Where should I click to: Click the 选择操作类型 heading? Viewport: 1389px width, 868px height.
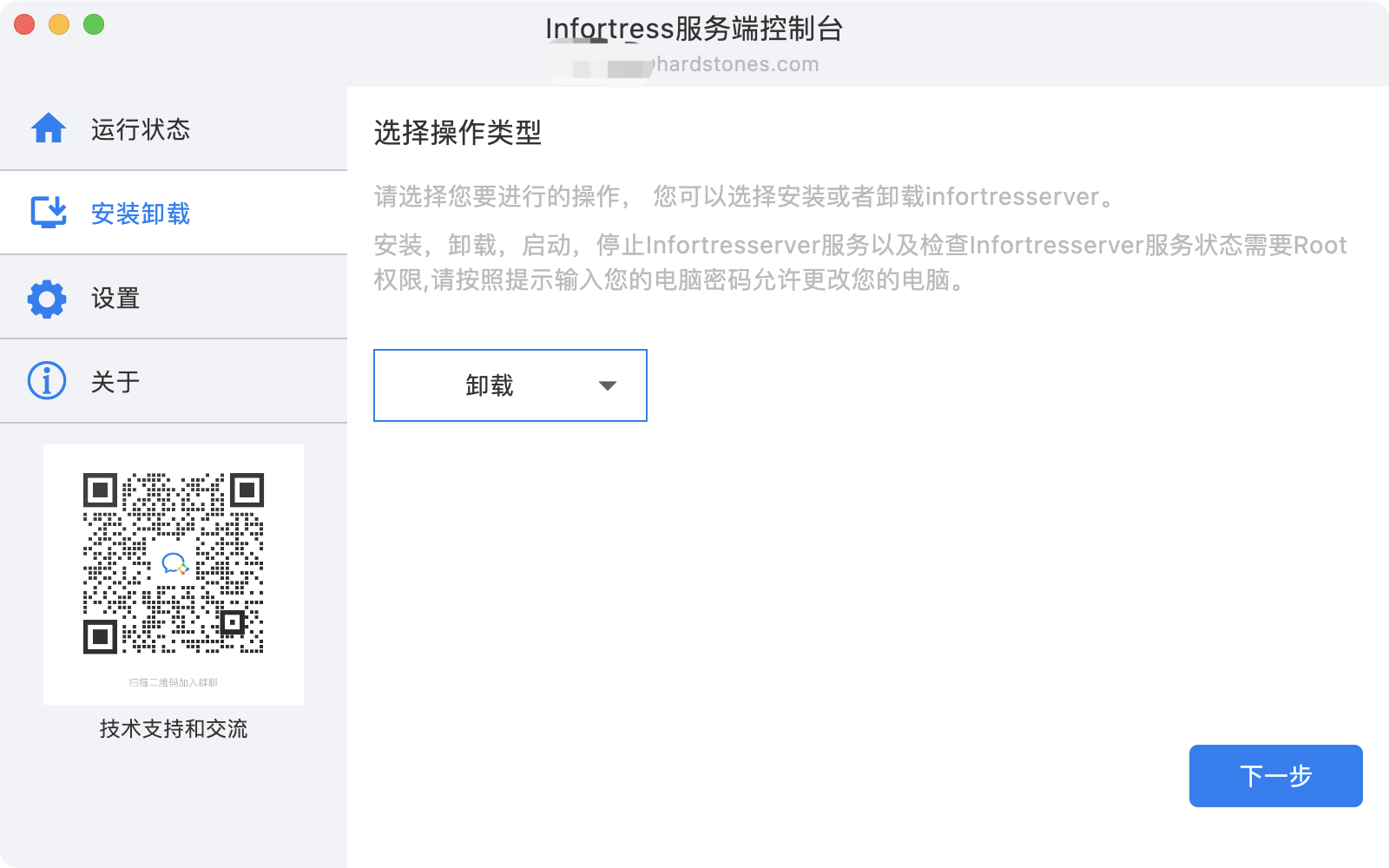458,133
